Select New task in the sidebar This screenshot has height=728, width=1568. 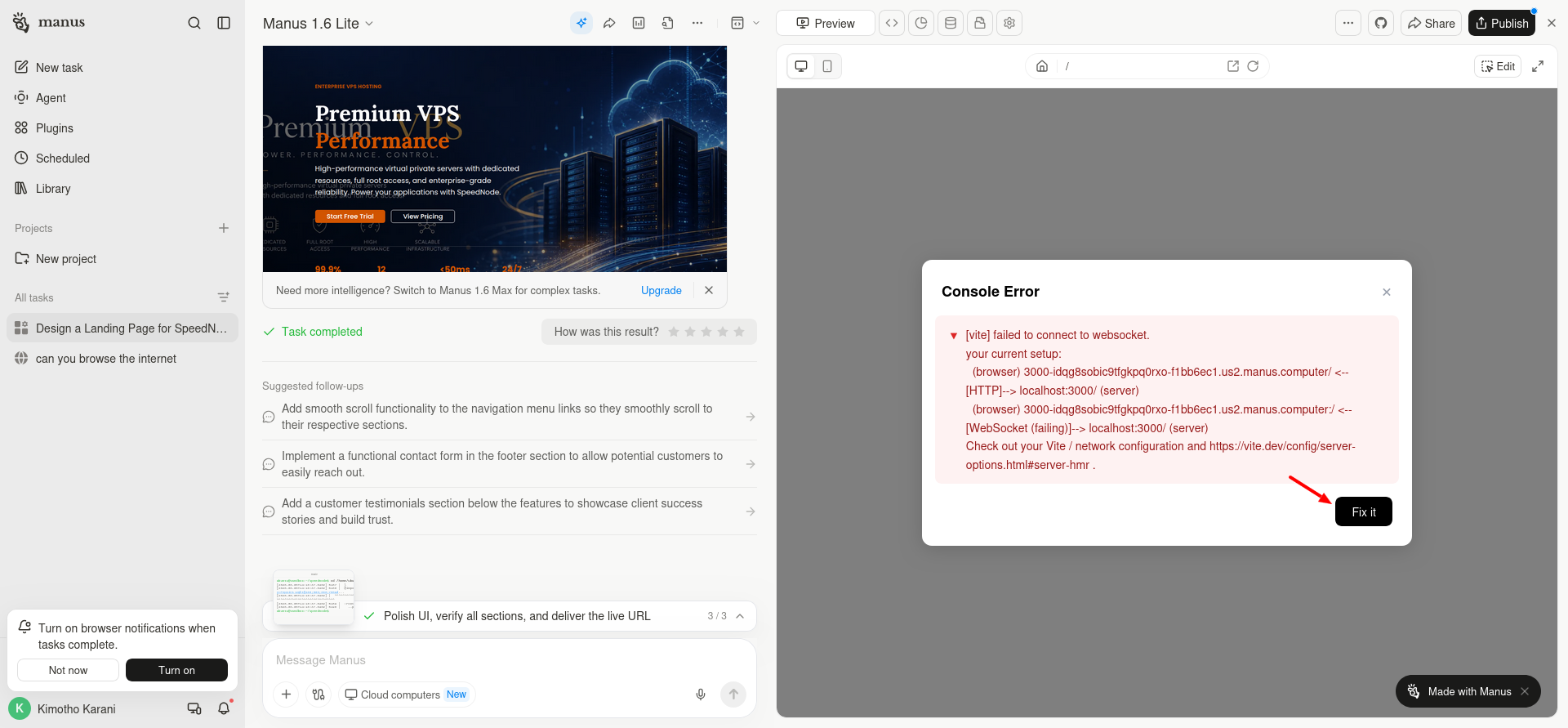122,68
